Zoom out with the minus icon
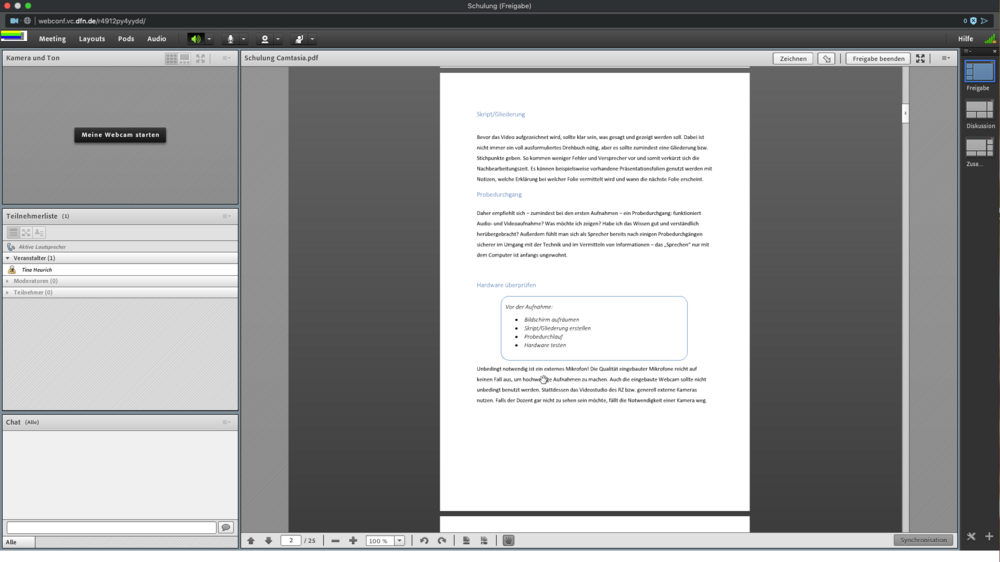Image resolution: width=1000 pixels, height=562 pixels. pos(335,540)
